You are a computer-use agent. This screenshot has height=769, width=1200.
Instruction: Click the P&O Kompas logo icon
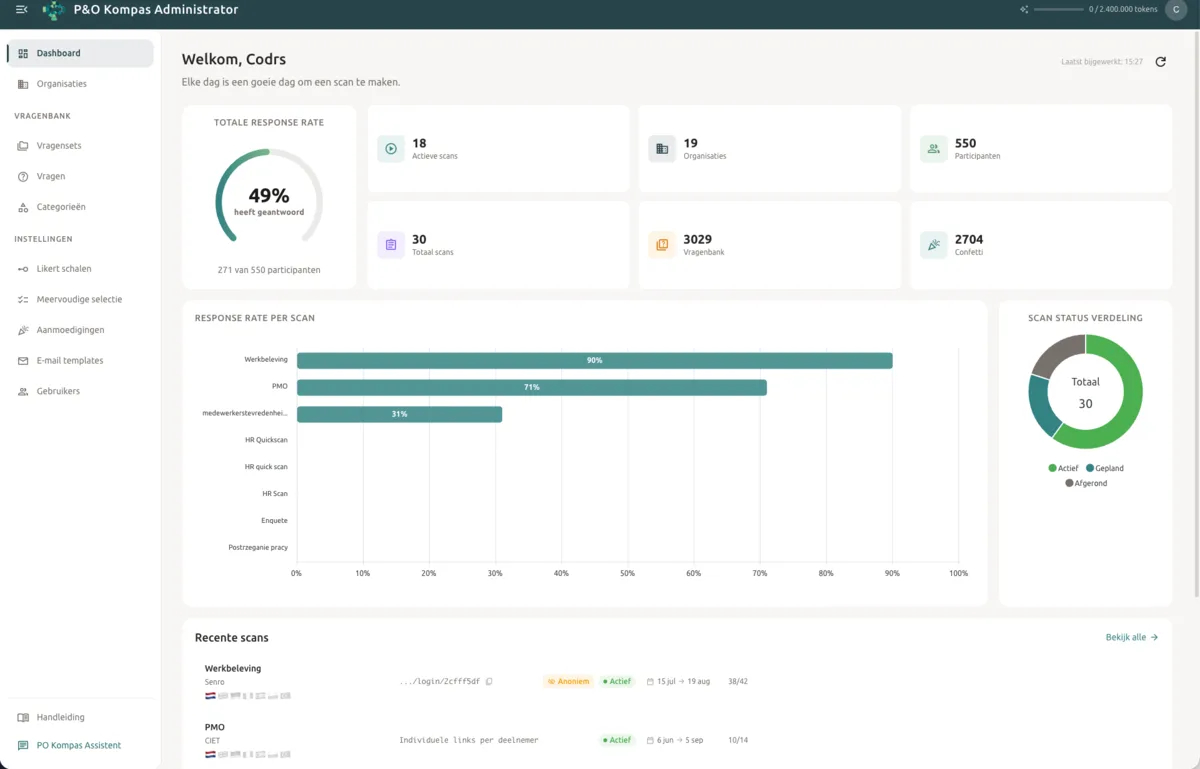click(54, 10)
